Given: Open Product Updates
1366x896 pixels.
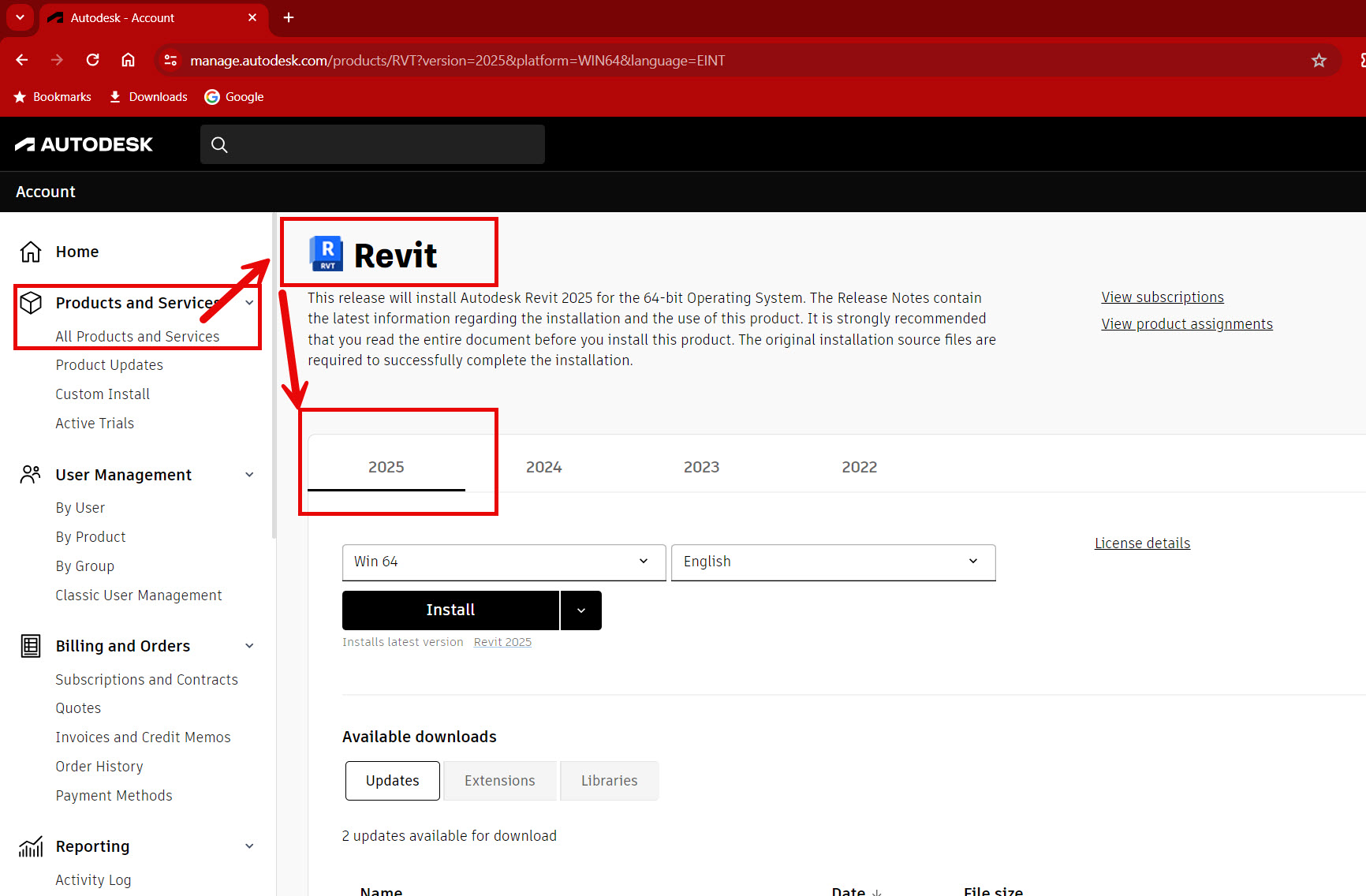Looking at the screenshot, I should pyautogui.click(x=109, y=365).
